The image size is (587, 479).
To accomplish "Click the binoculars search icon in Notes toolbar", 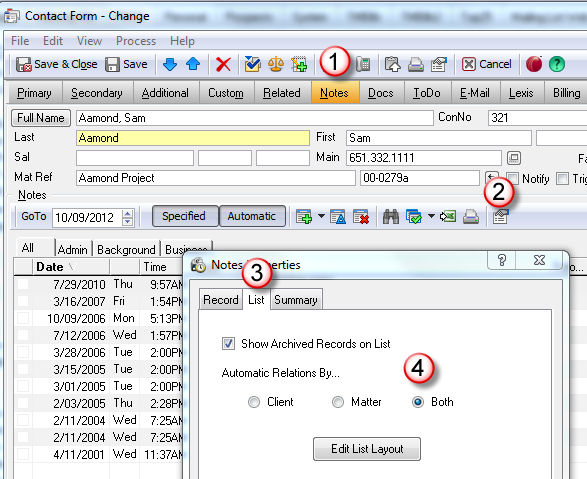I will click(391, 217).
